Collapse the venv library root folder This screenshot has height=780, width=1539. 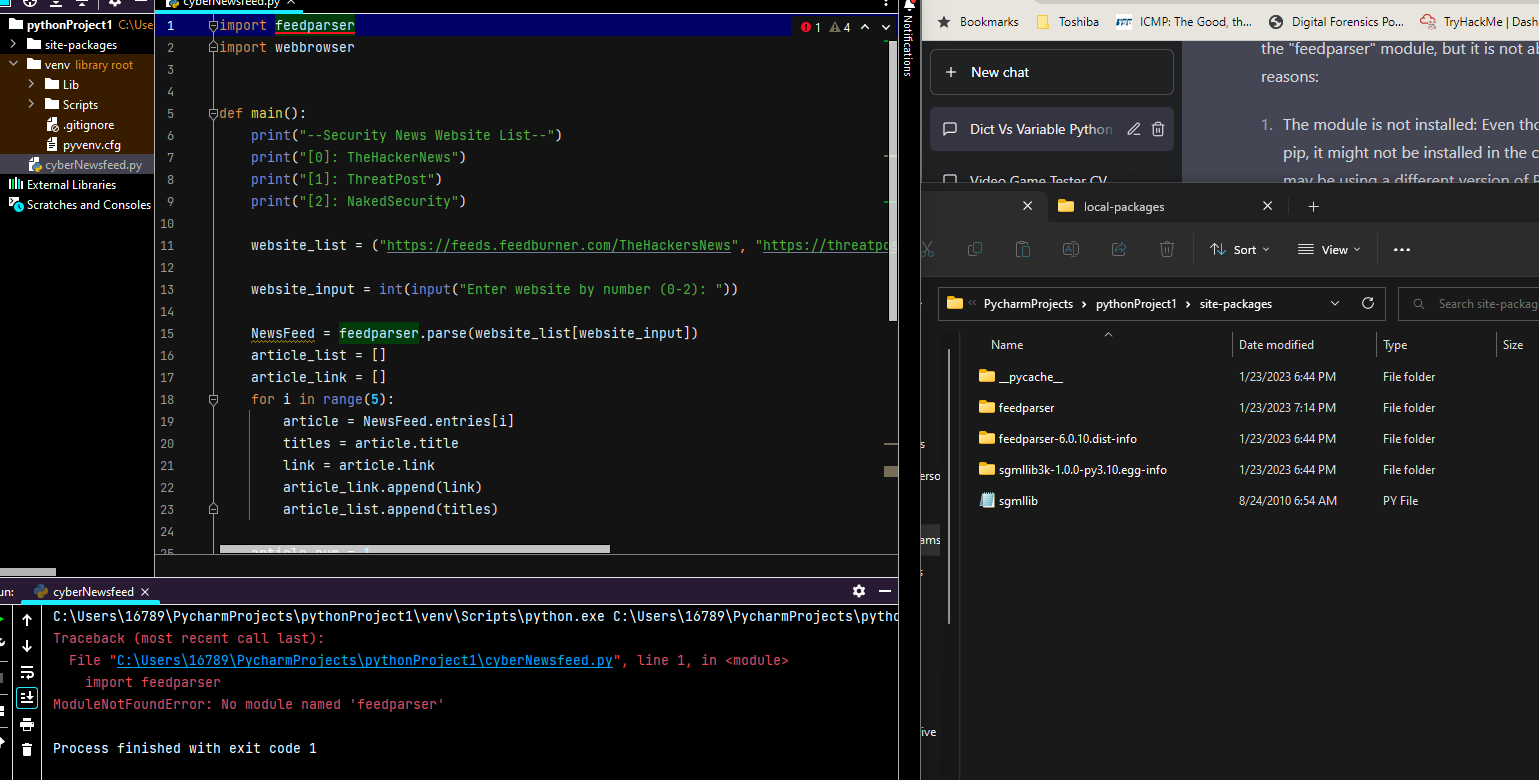12,64
